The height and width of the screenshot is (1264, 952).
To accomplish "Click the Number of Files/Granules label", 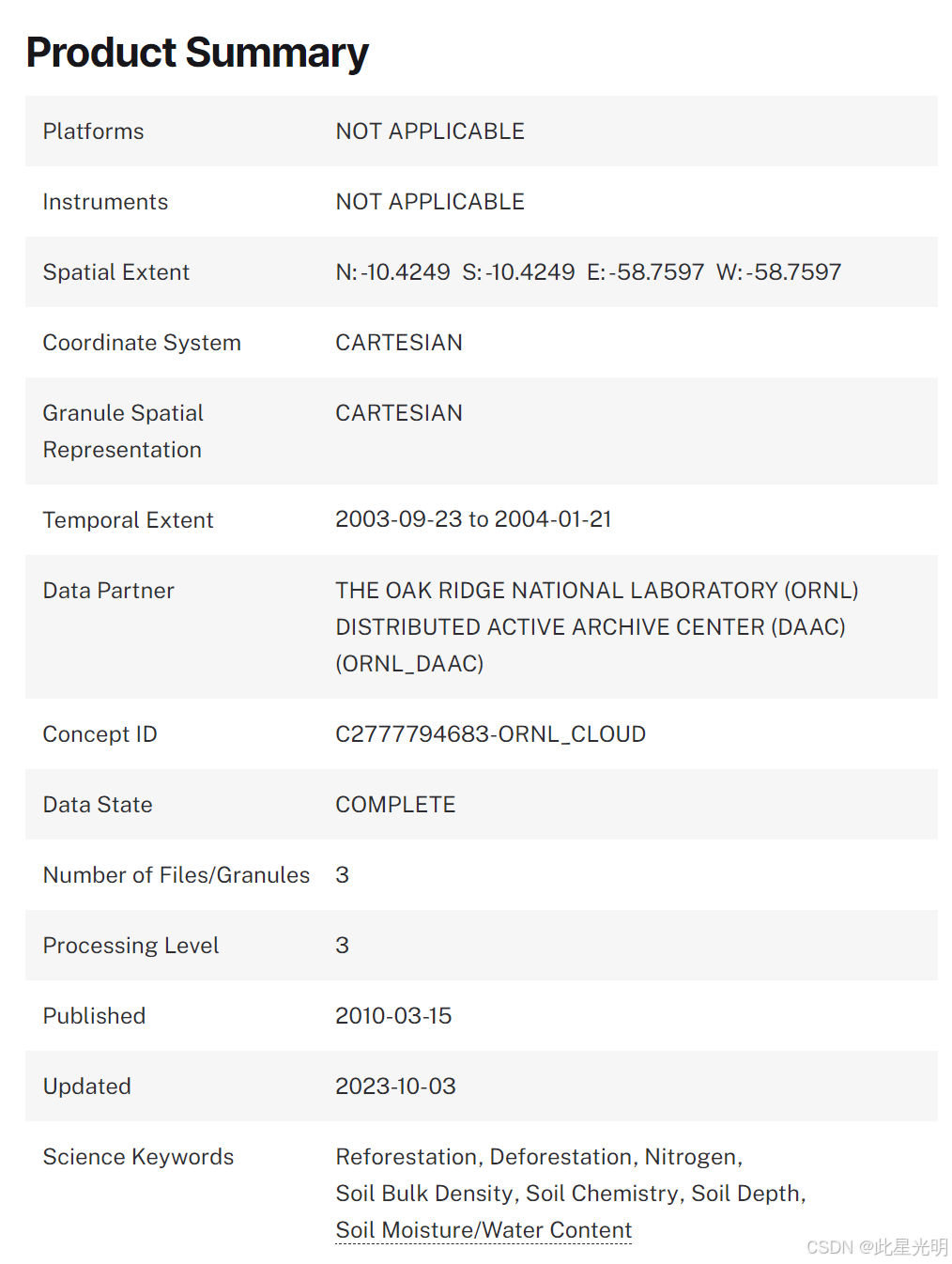I will (x=177, y=875).
